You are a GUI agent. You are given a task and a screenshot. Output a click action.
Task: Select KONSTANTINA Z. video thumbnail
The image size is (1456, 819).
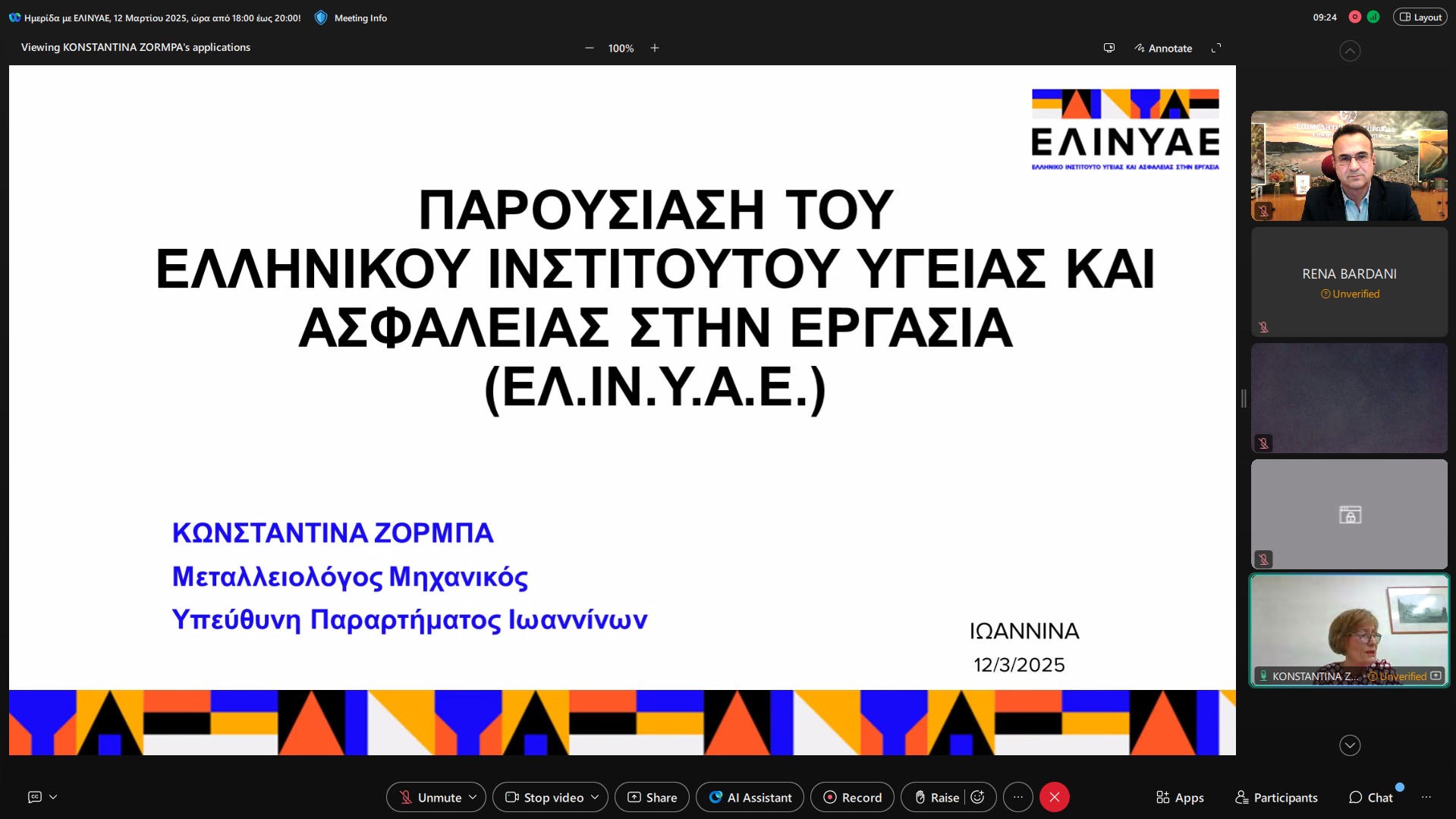pos(1349,630)
